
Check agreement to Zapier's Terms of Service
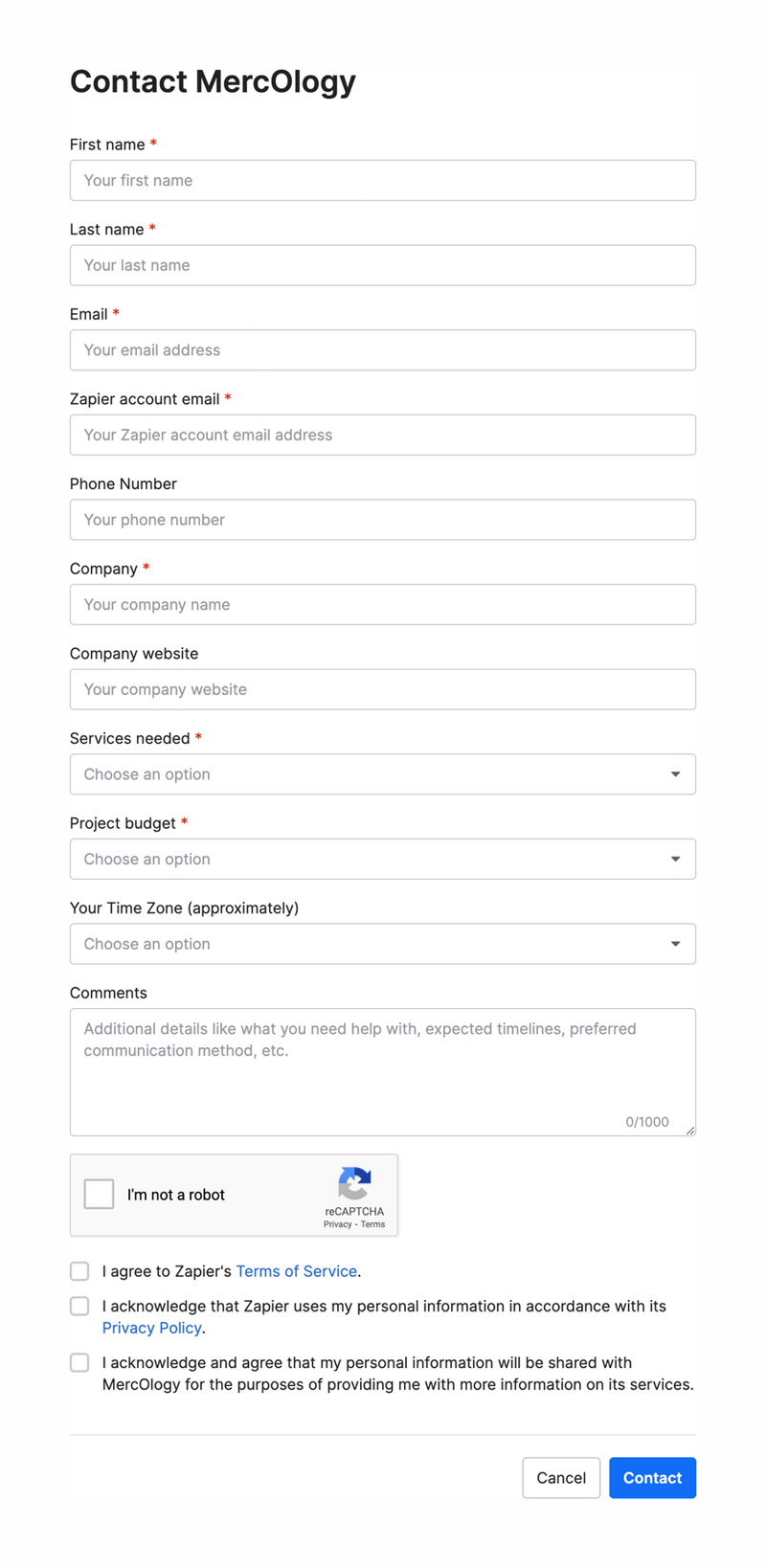79,1271
